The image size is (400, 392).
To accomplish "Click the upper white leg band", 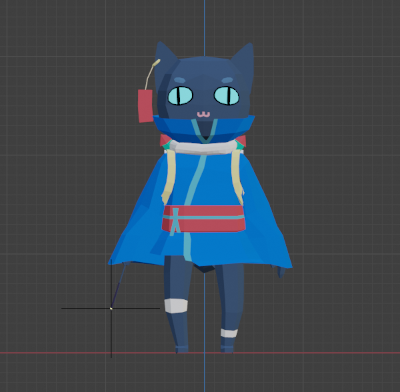I will tap(176, 306).
